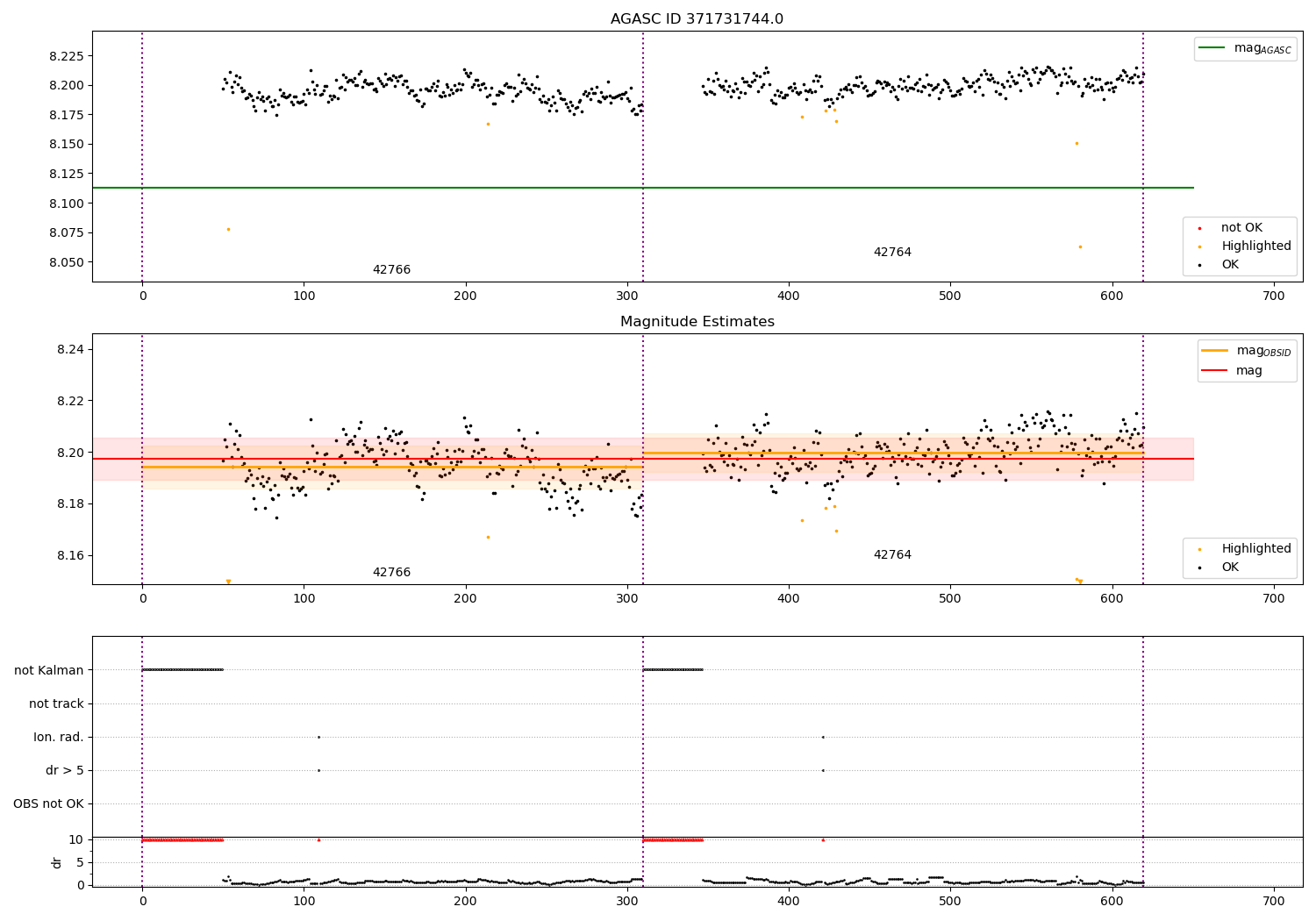Click the "8.175" y-axis tick label
This screenshot has width=1316, height=921.
[x=66, y=115]
